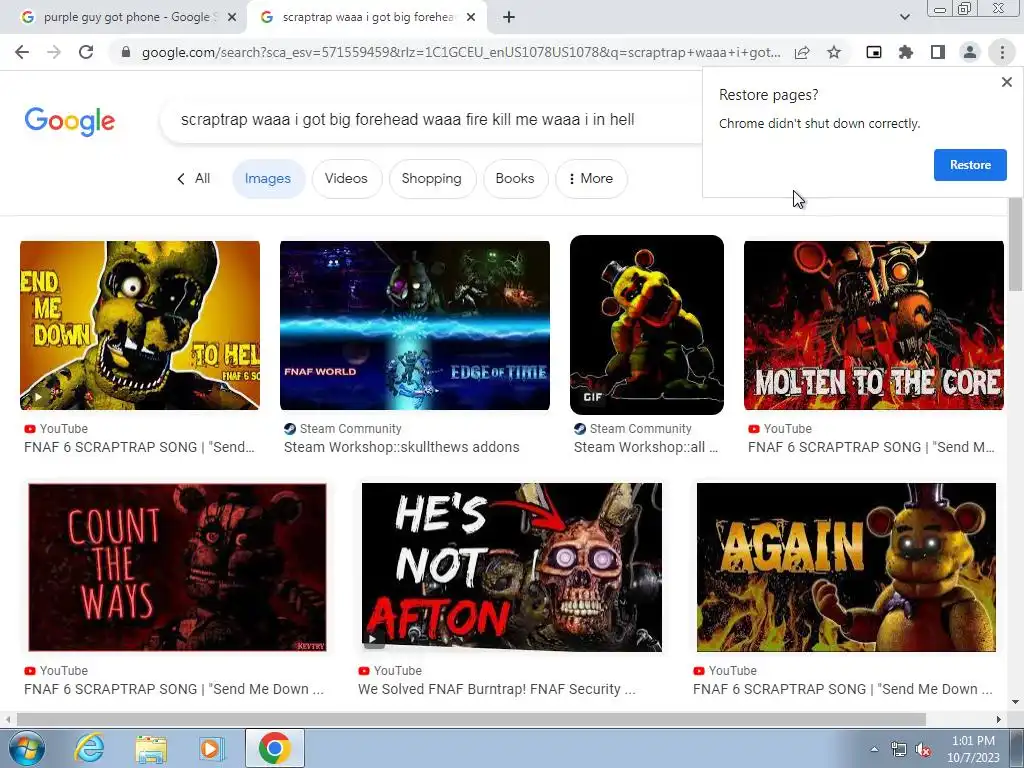Image resolution: width=1024 pixels, height=768 pixels.
Task: Open the Windows Start menu
Action: coord(26,748)
